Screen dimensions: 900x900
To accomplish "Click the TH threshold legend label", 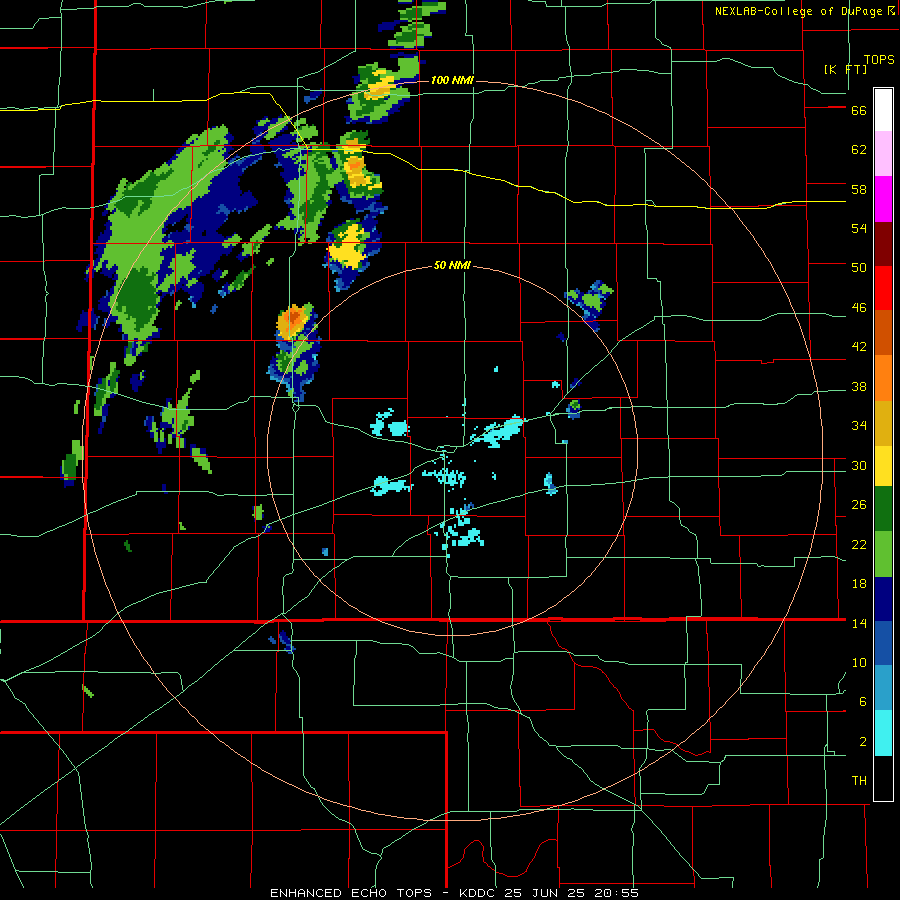I will tap(859, 781).
